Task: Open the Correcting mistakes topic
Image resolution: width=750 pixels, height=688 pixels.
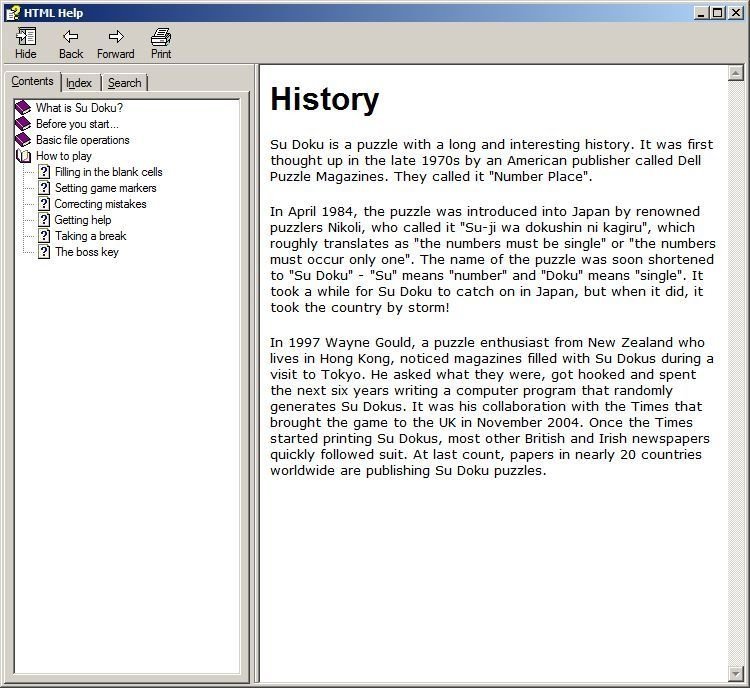Action: (x=100, y=204)
